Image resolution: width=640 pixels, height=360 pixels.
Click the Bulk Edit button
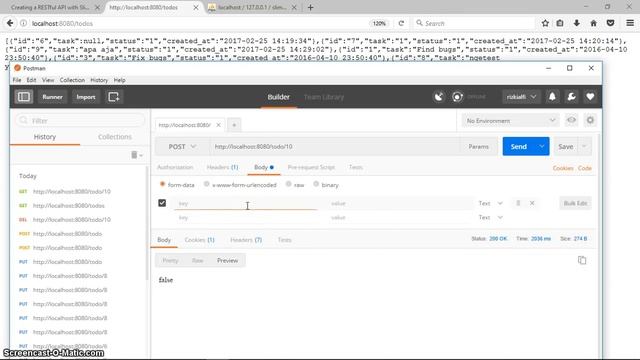pyautogui.click(x=576, y=203)
